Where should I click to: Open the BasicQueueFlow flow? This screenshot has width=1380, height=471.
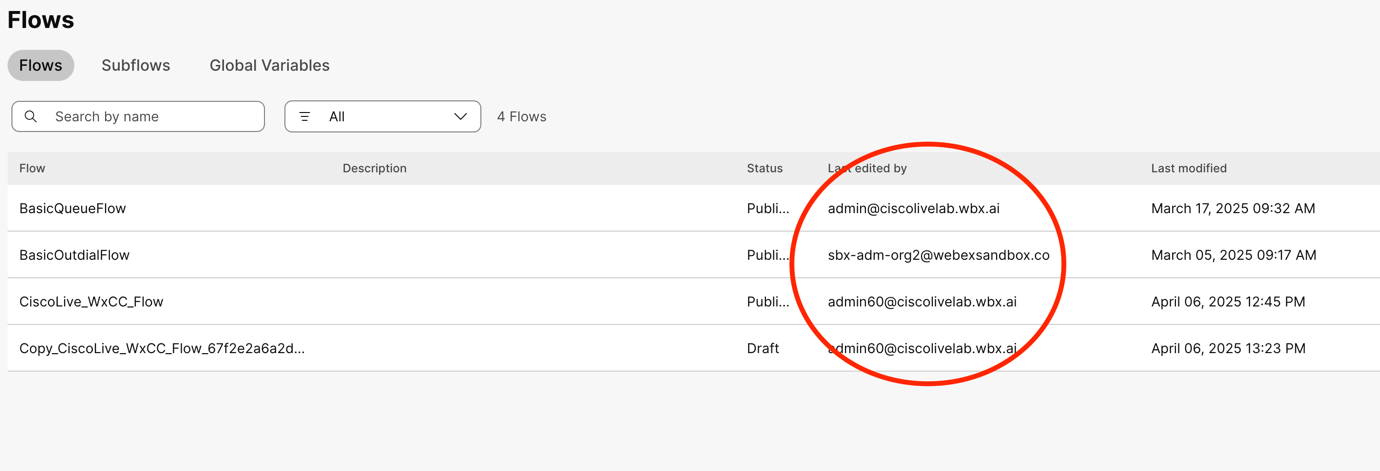pyautogui.click(x=72, y=208)
